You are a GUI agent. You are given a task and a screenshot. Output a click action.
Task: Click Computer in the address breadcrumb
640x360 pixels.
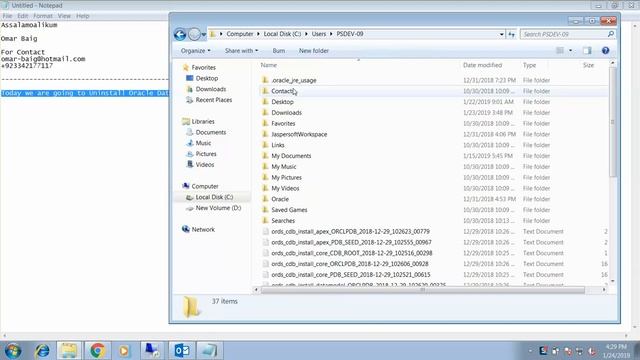240,34
